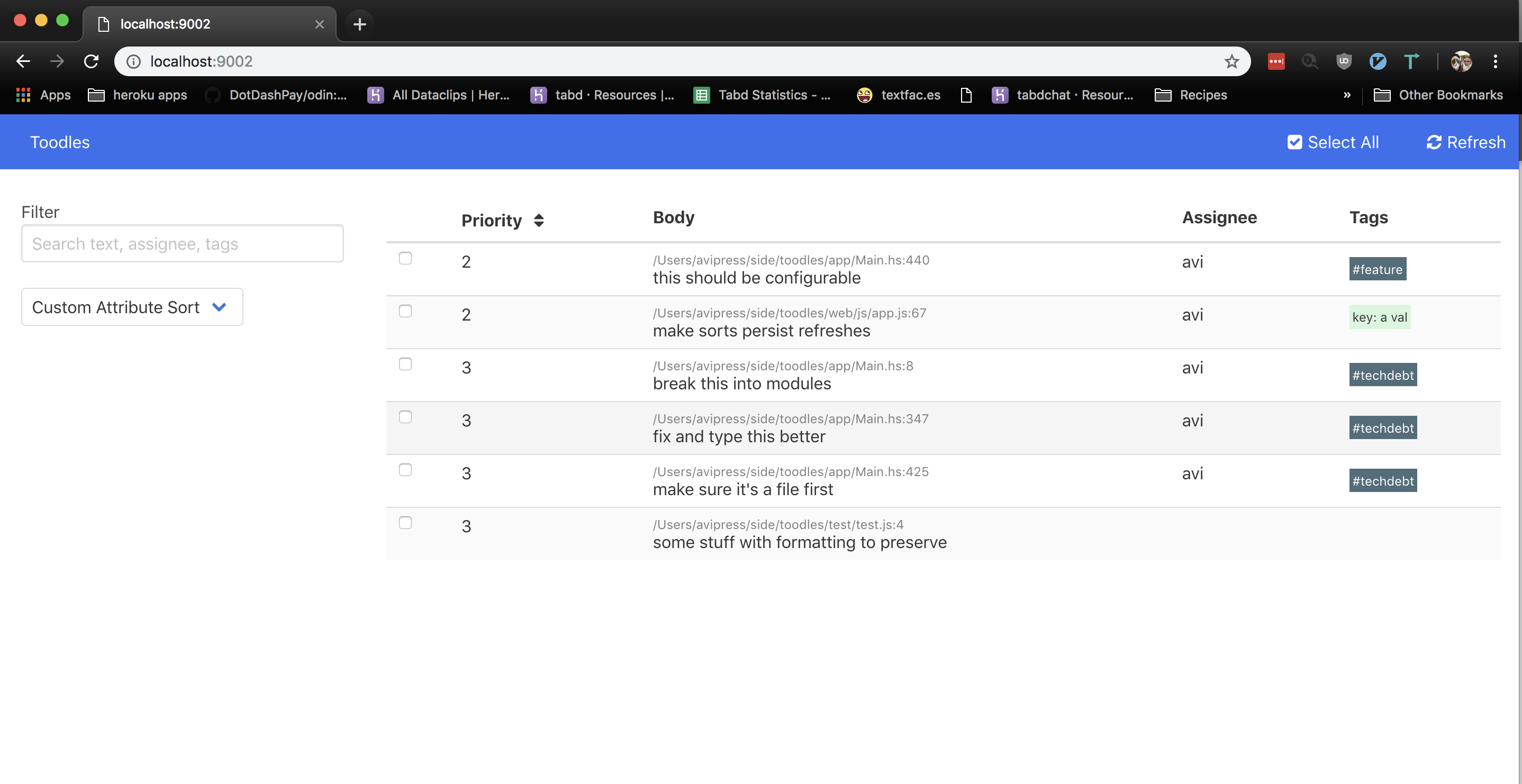Open the Other Bookmarks folder
The image size is (1522, 784).
click(x=1438, y=95)
